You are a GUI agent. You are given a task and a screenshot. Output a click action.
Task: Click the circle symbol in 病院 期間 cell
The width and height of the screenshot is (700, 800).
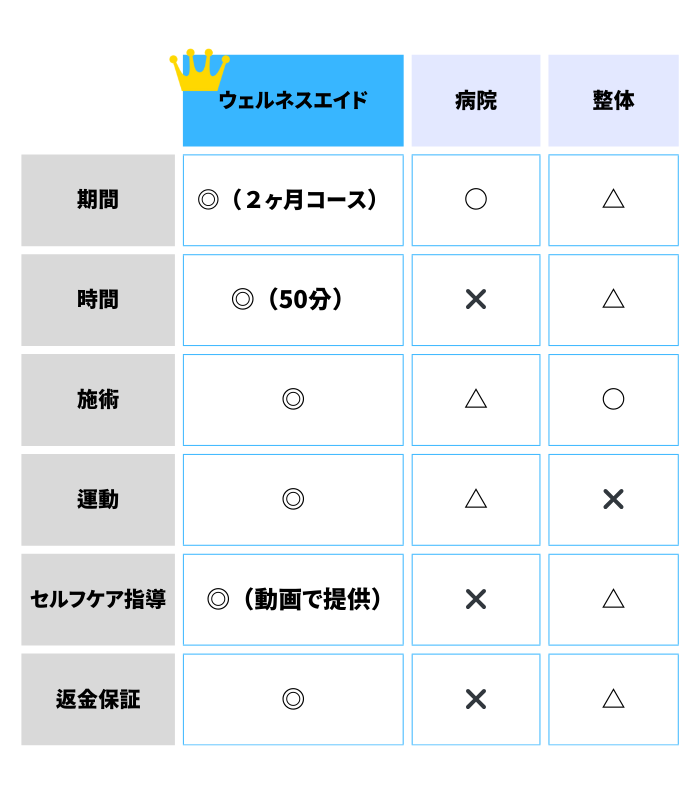point(476,199)
